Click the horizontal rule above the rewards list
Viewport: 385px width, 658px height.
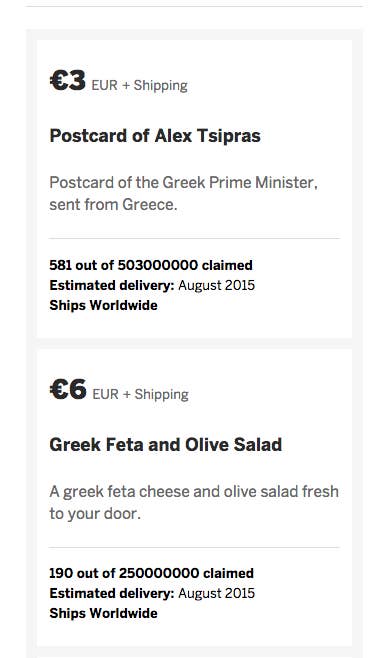[194, 6]
